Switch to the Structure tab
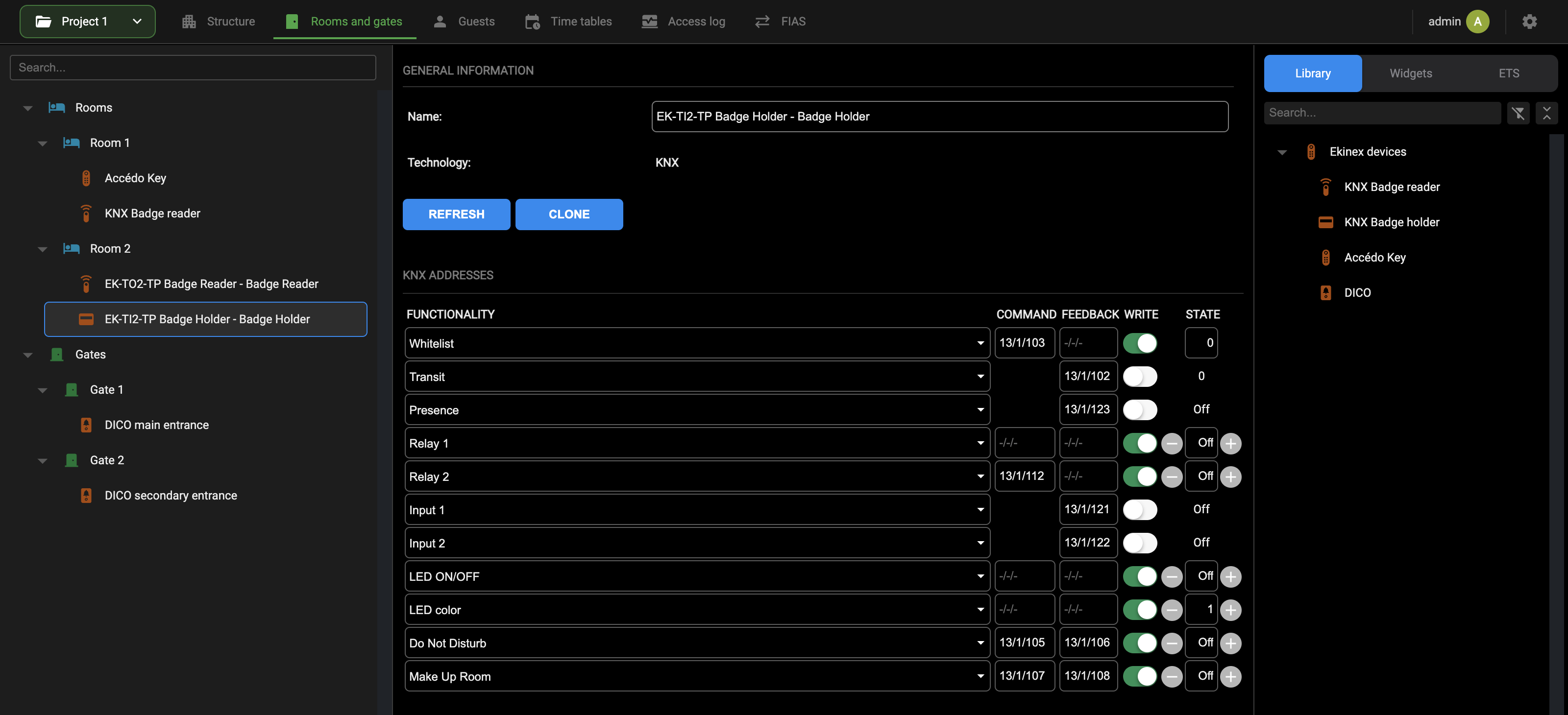The width and height of the screenshot is (1568, 715). [219, 21]
